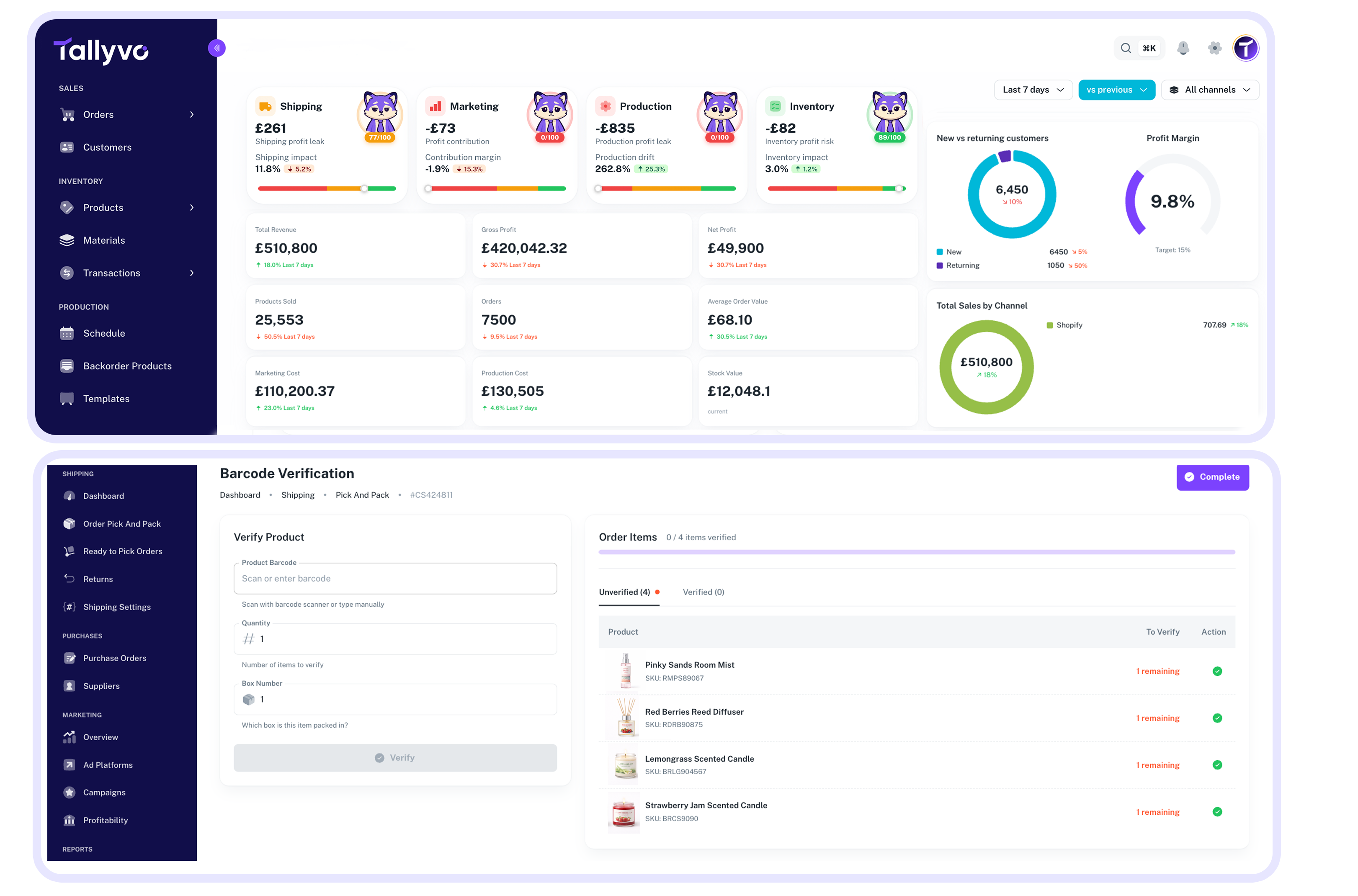This screenshot has height=896, width=1358.
Task: Open Ad Platforms in the Marketing section
Action: [x=108, y=765]
